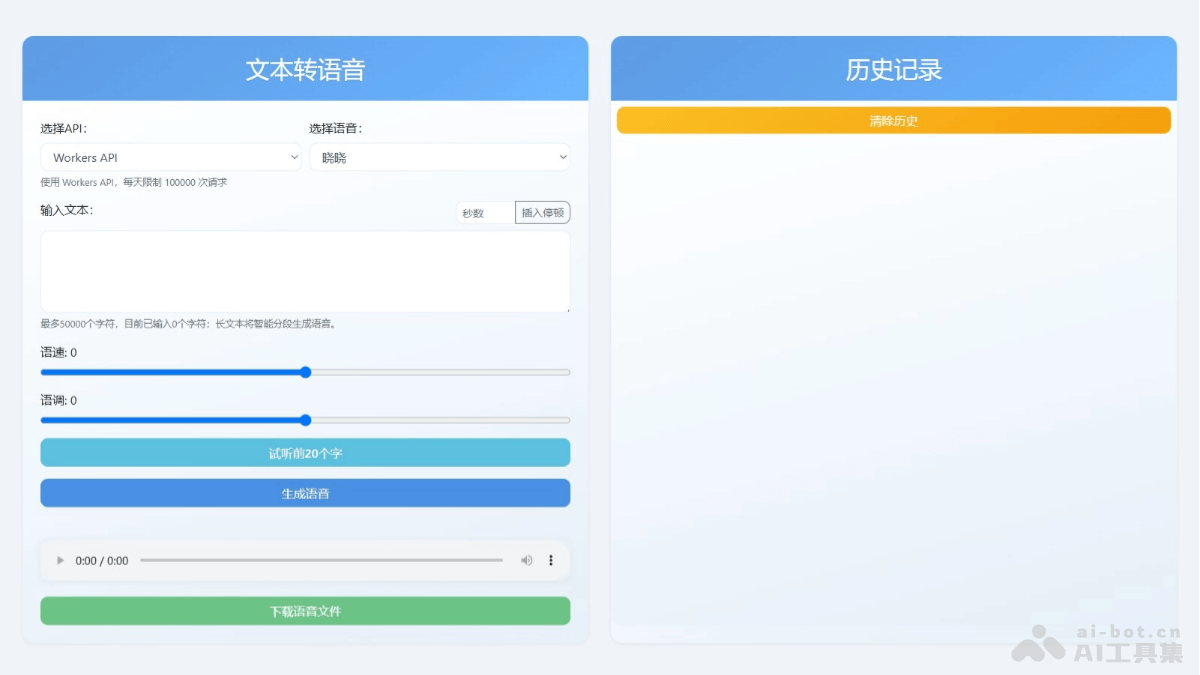1200x675 pixels.
Task: Mute audio using the speaker icon
Action: [x=527, y=560]
